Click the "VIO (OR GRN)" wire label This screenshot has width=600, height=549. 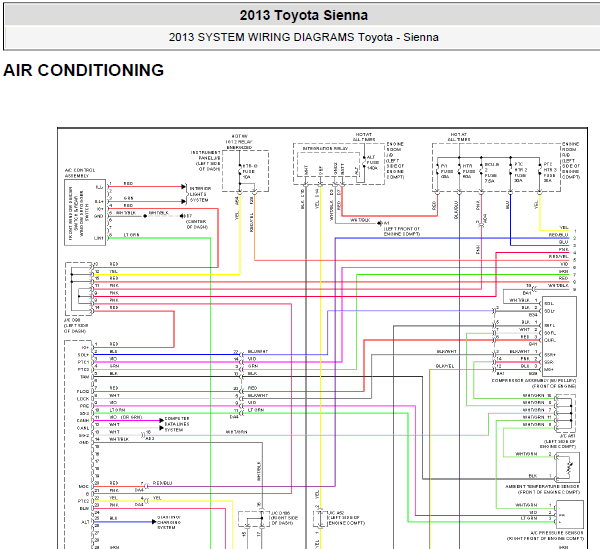click(x=126, y=417)
